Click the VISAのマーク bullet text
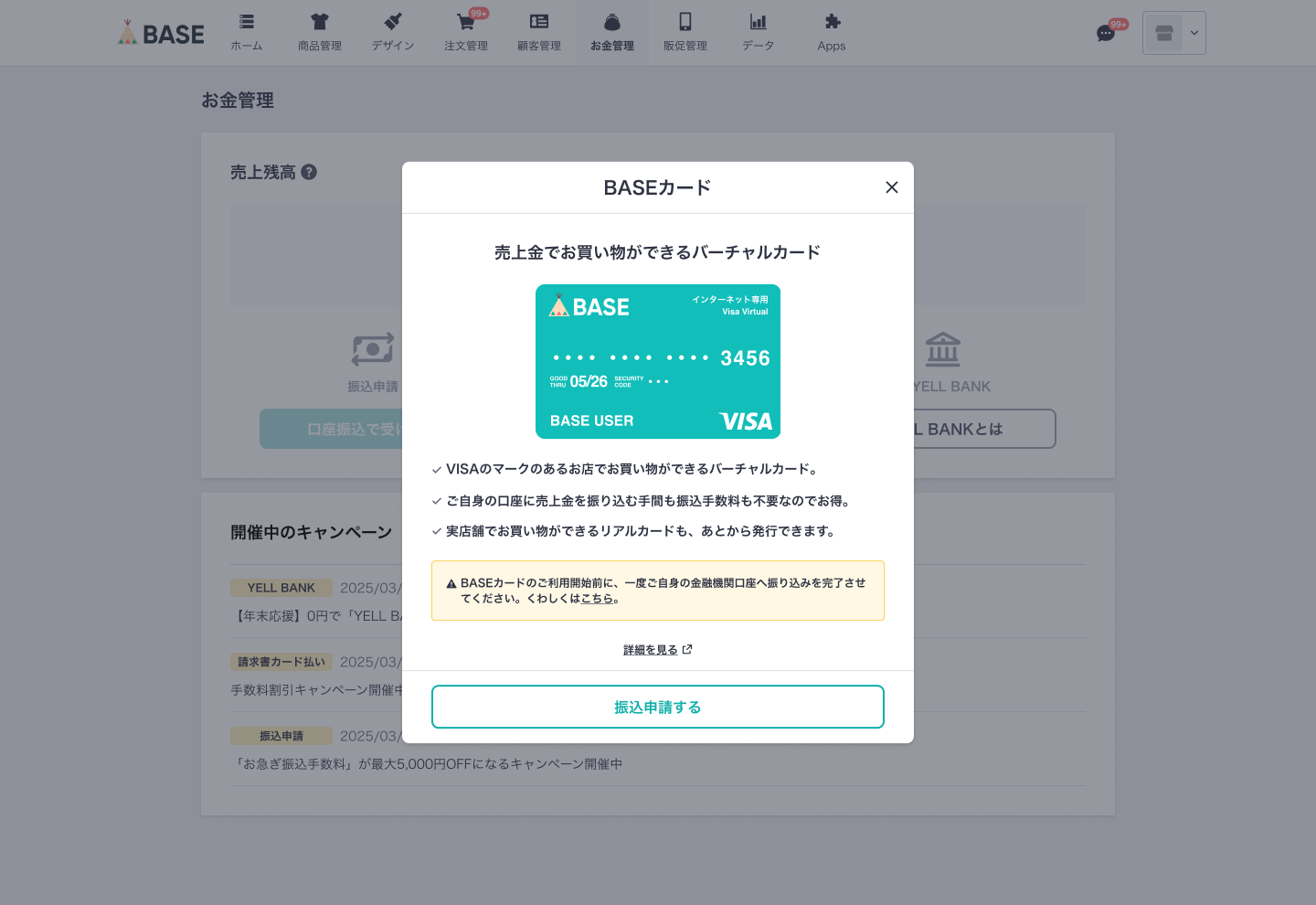Image resolution: width=1316 pixels, height=905 pixels. coord(631,469)
